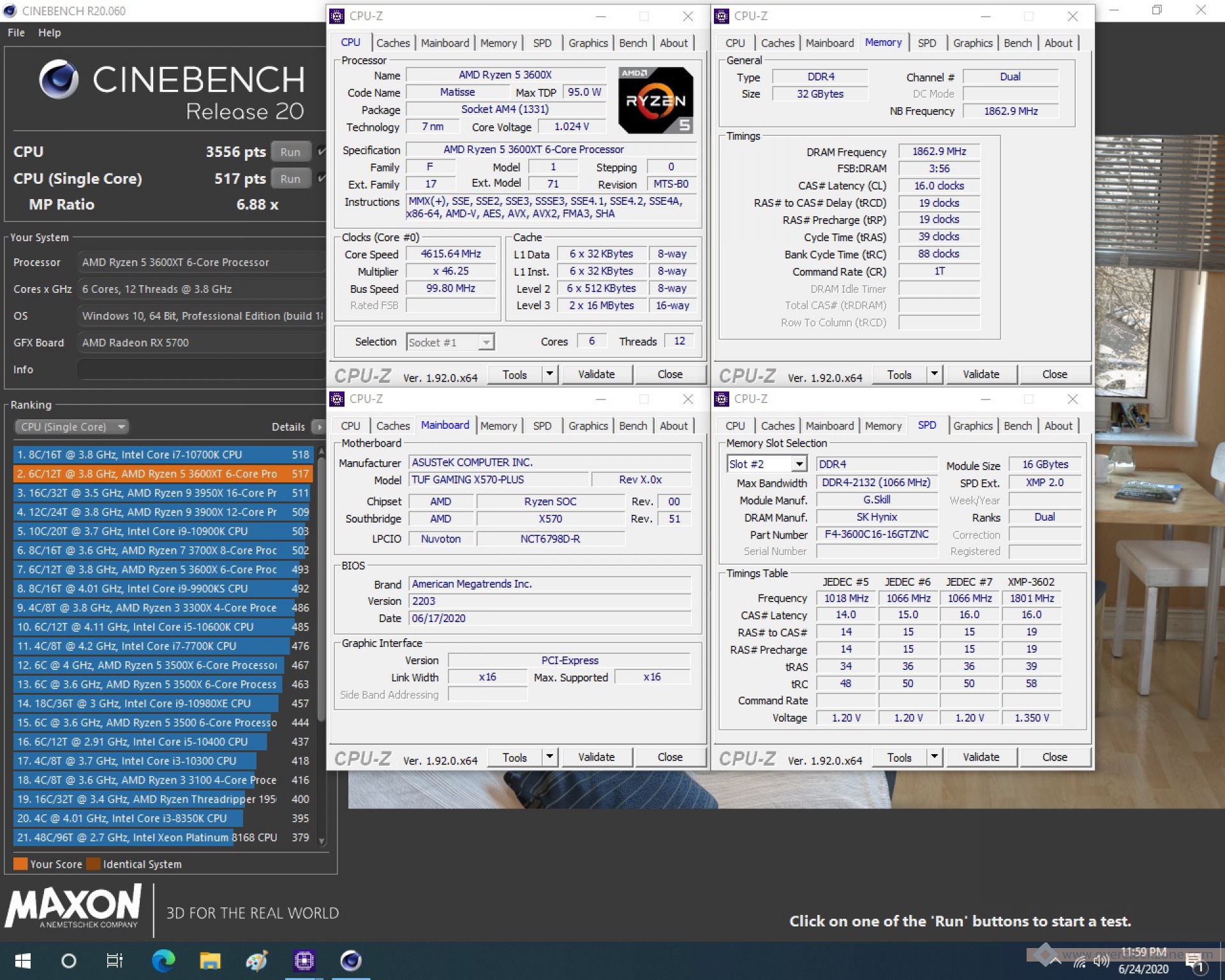The image size is (1225, 980).
Task: Click Cinebench title bar app icon
Action: pos(10,11)
